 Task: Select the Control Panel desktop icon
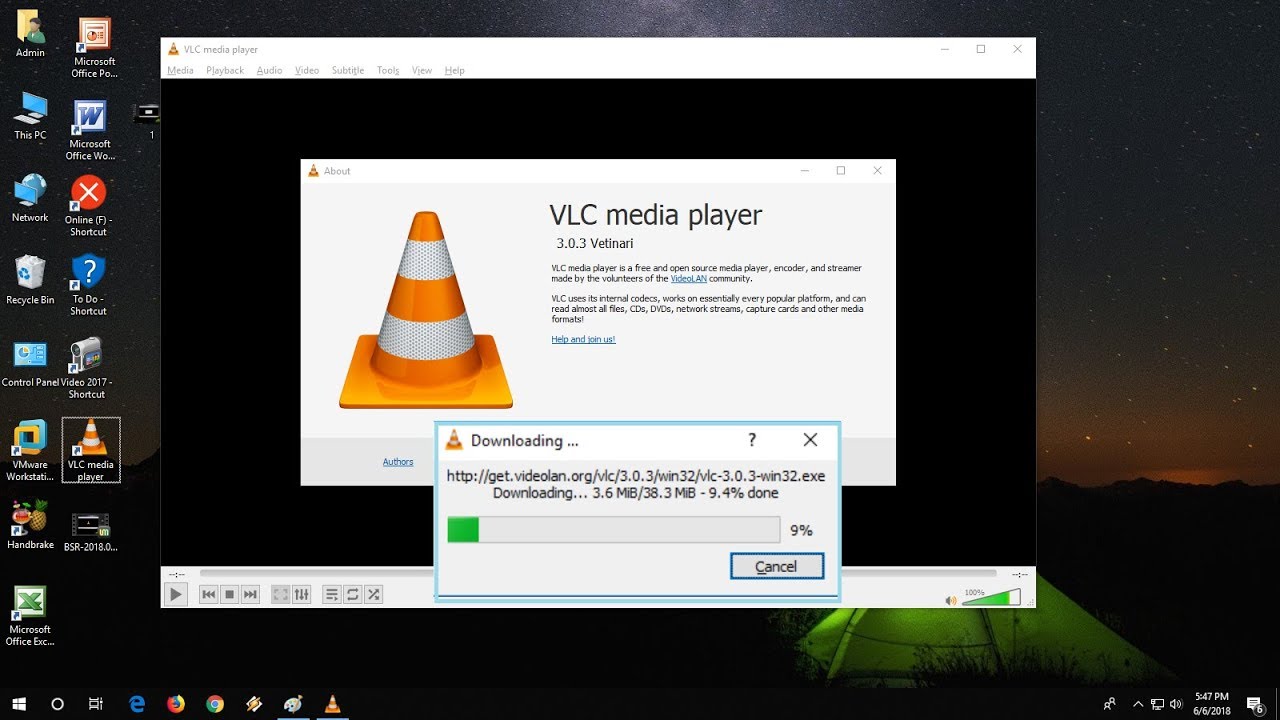pyautogui.click(x=30, y=364)
